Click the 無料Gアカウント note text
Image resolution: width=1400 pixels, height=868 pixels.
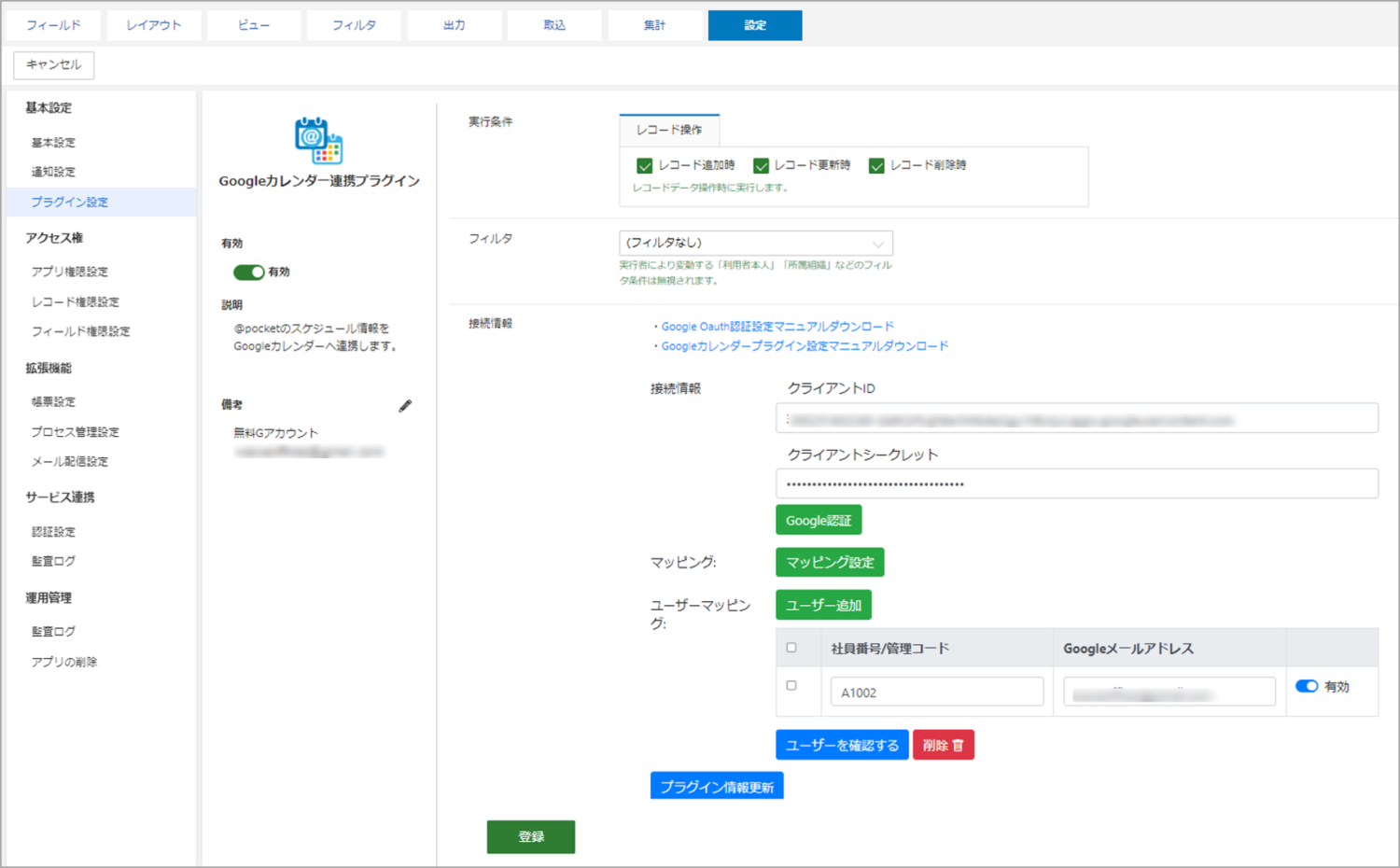click(x=275, y=433)
